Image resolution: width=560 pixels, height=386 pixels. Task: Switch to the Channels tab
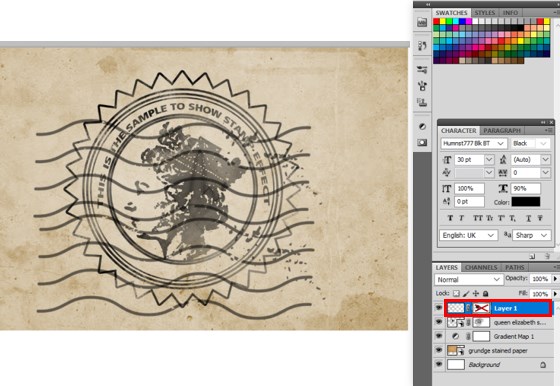[x=481, y=267]
